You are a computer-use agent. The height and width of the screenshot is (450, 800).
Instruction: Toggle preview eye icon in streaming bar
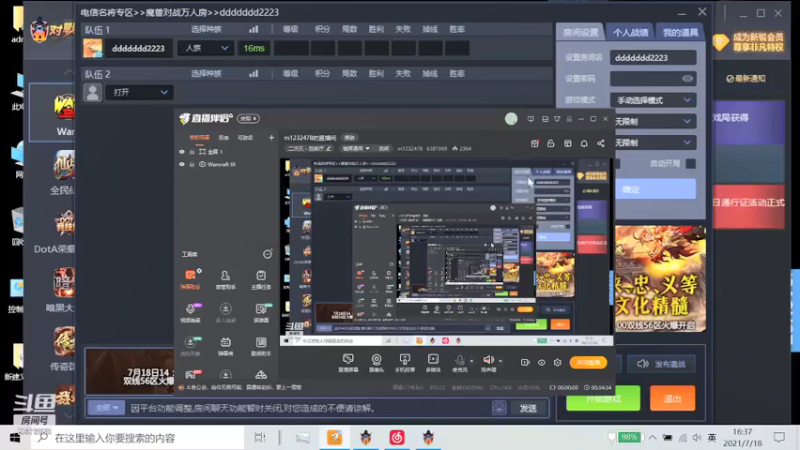[x=541, y=362]
